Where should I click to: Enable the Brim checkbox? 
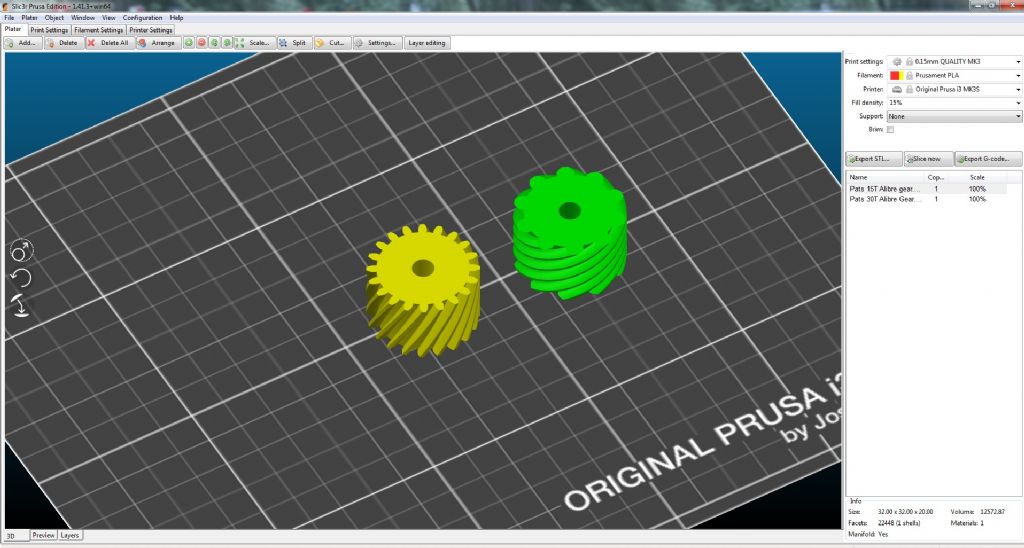(x=890, y=130)
